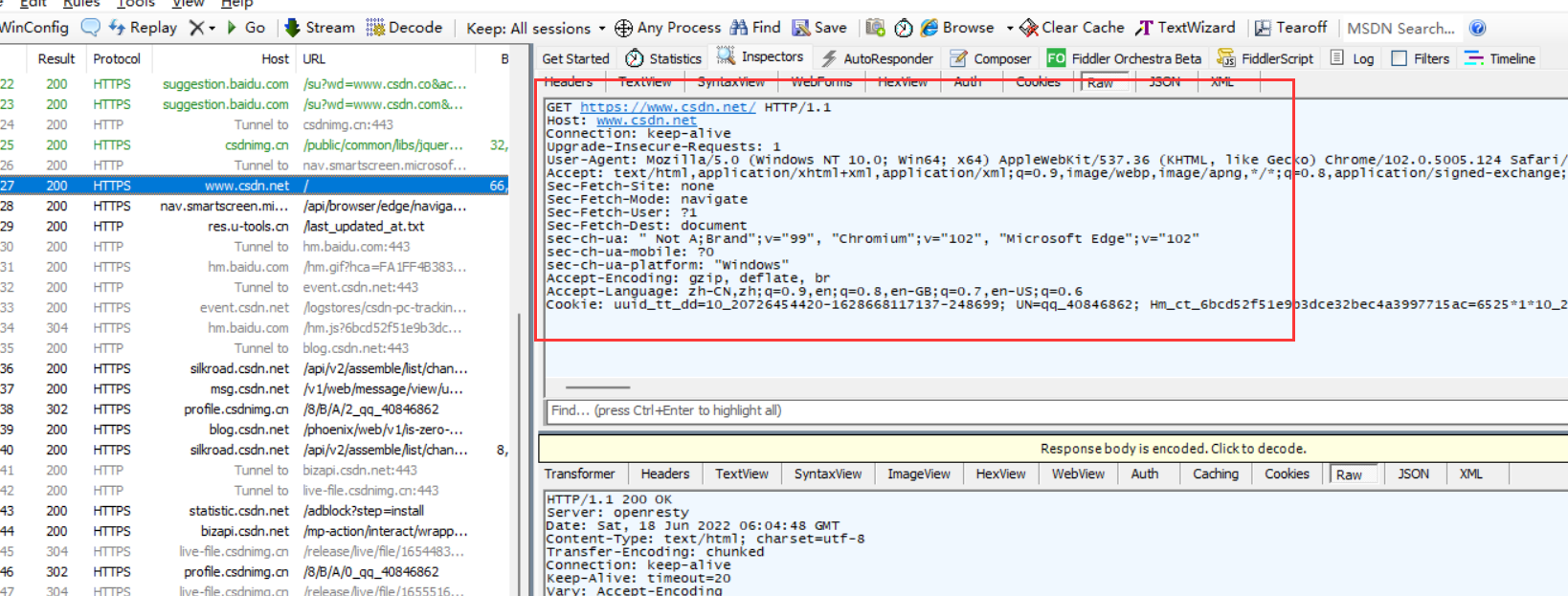This screenshot has height=596, width=1568.
Task: Open the Help menu
Action: (236, 4)
